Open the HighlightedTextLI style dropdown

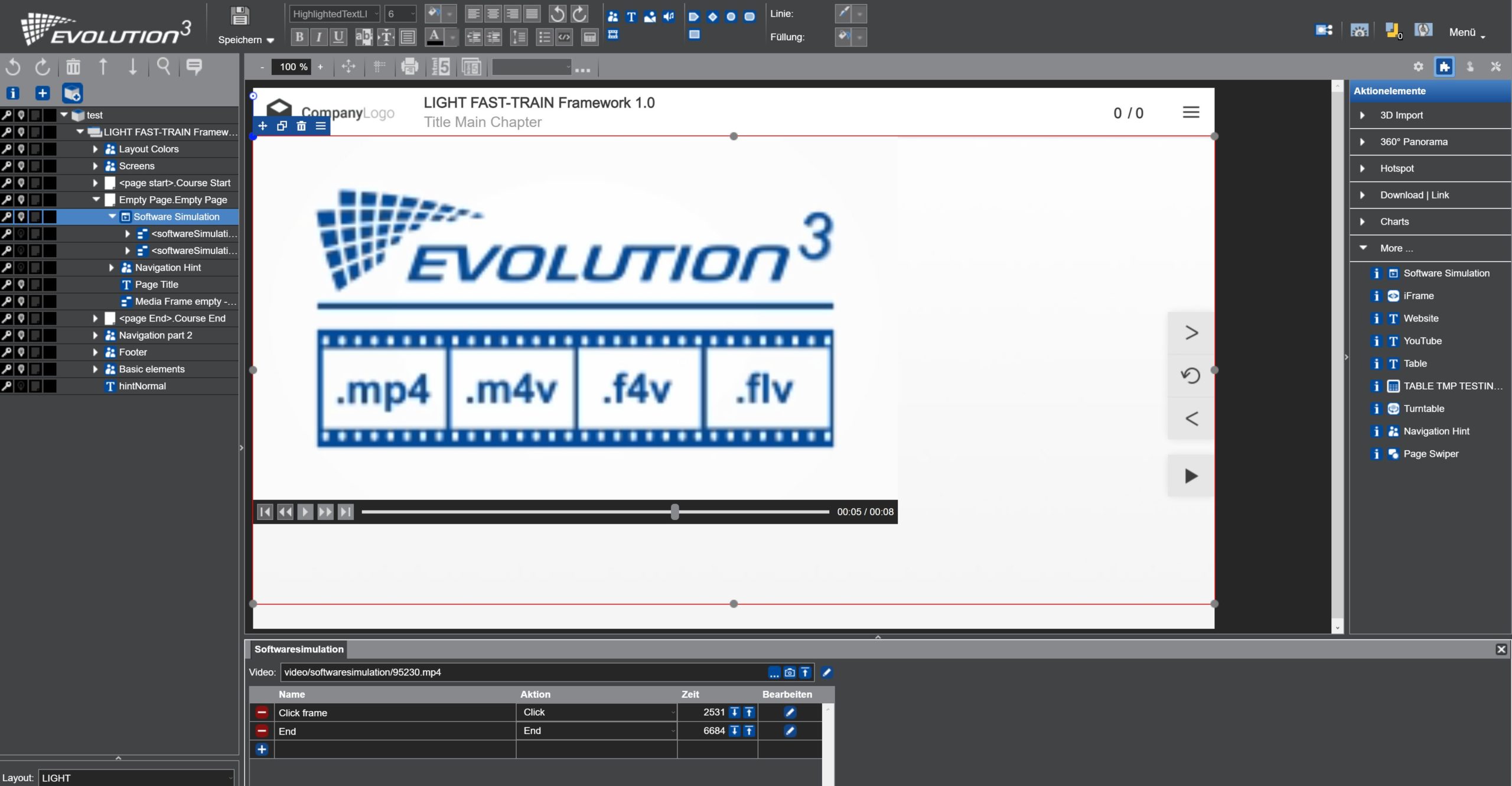[334, 14]
